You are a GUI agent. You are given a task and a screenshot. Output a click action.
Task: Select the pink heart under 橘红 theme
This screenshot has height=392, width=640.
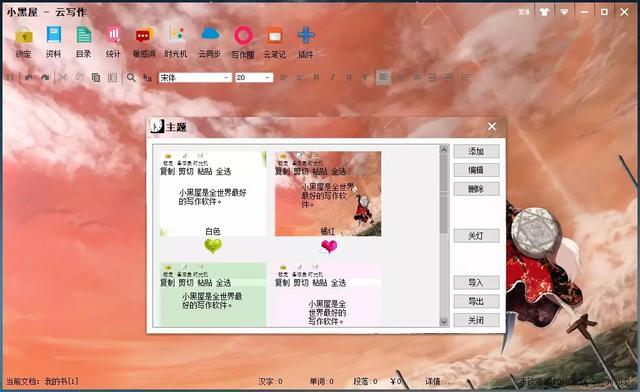click(x=329, y=246)
